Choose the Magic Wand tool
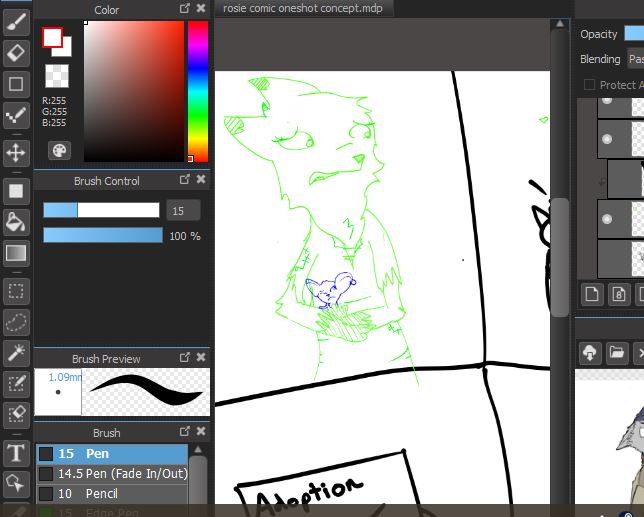 [x=16, y=352]
